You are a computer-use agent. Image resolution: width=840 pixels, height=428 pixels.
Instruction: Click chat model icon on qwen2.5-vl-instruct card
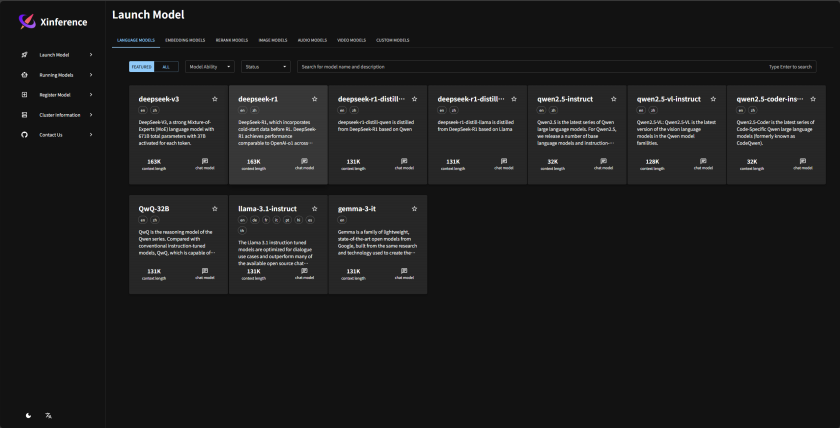point(703,161)
